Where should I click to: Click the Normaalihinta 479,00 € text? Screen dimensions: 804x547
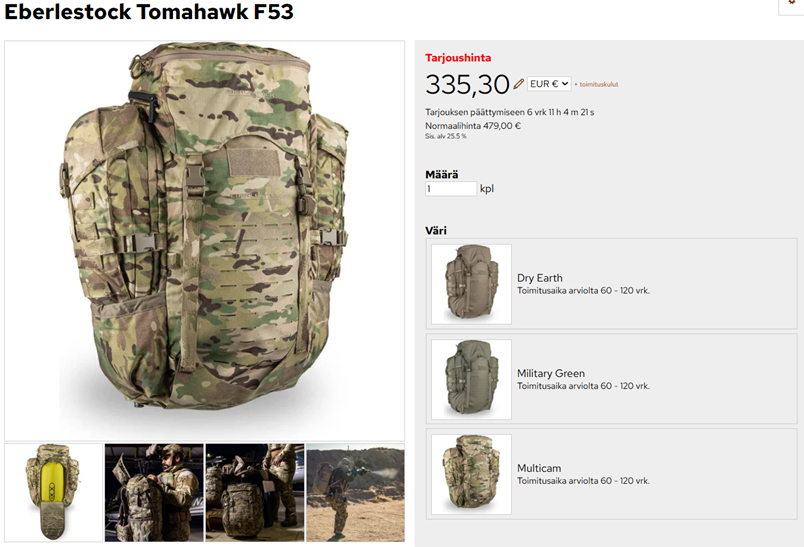tap(473, 126)
